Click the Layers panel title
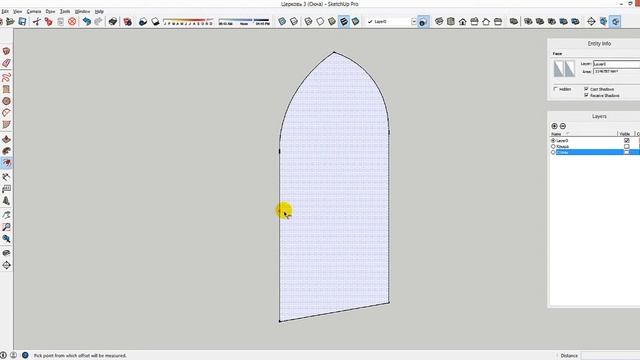 pos(599,116)
